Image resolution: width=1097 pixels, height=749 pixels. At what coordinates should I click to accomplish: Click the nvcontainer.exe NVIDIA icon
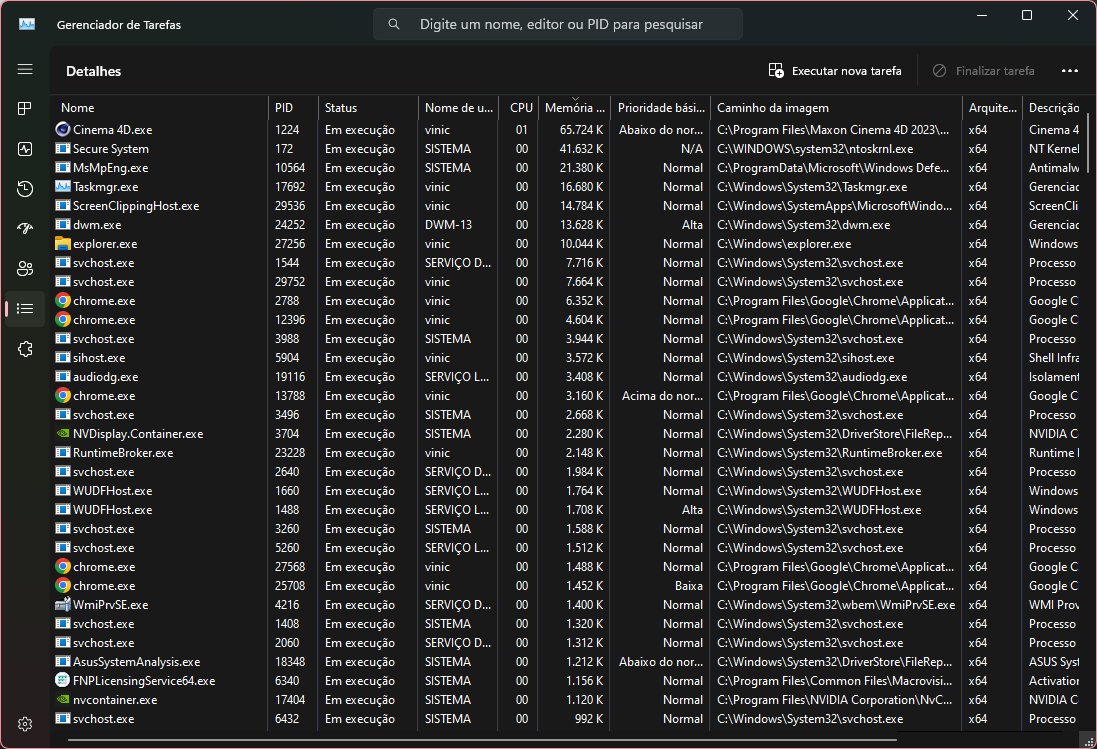coord(63,699)
